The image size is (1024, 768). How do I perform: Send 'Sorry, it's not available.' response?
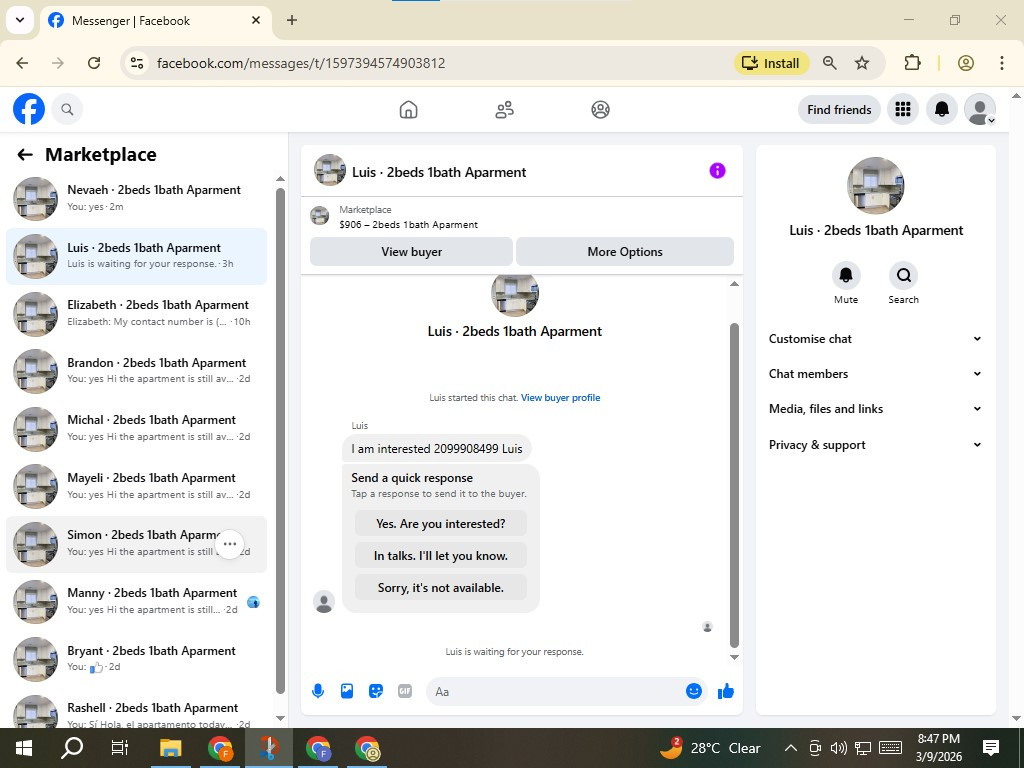(x=441, y=588)
